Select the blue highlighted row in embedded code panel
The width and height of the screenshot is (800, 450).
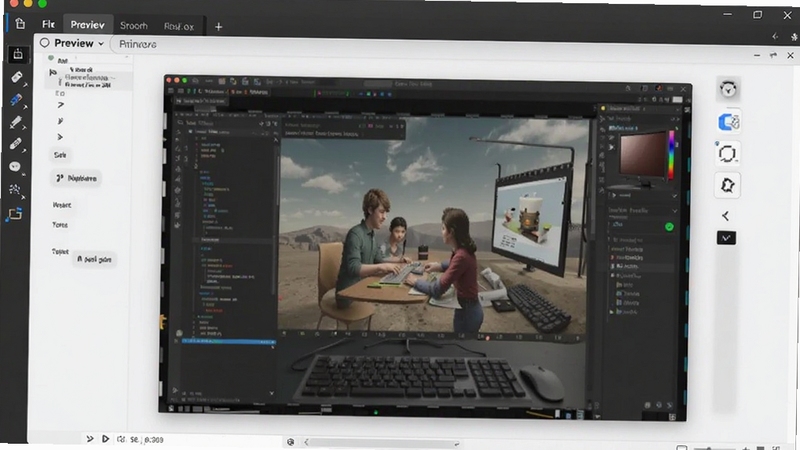[x=228, y=341]
